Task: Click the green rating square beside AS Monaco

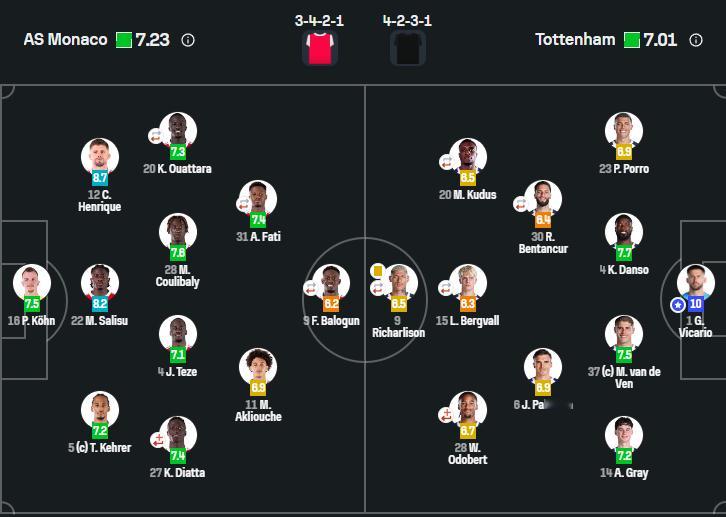Action: point(123,41)
